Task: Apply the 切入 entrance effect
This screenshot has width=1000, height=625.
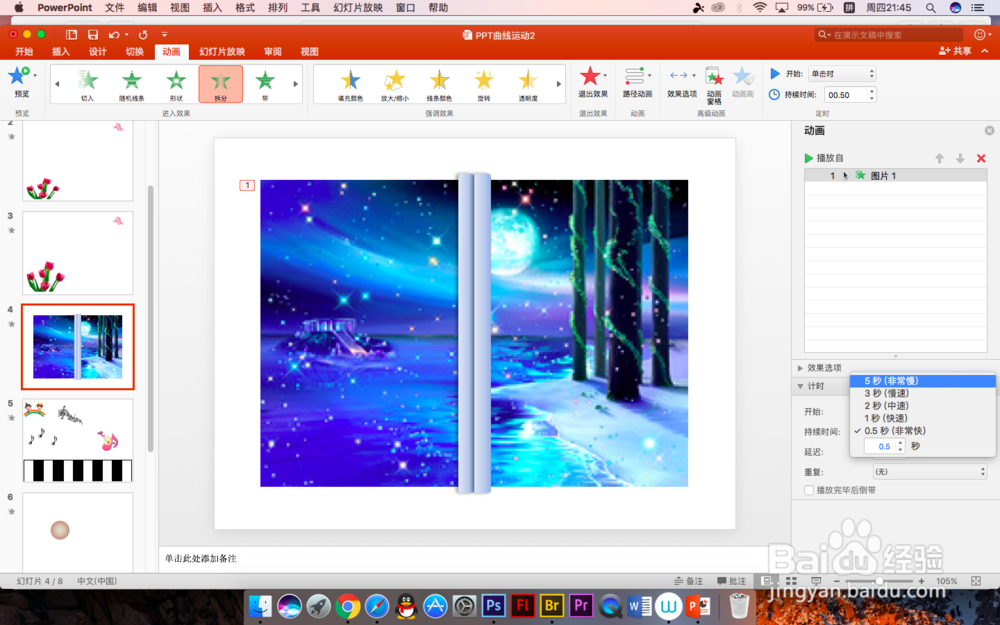Action: (x=87, y=84)
